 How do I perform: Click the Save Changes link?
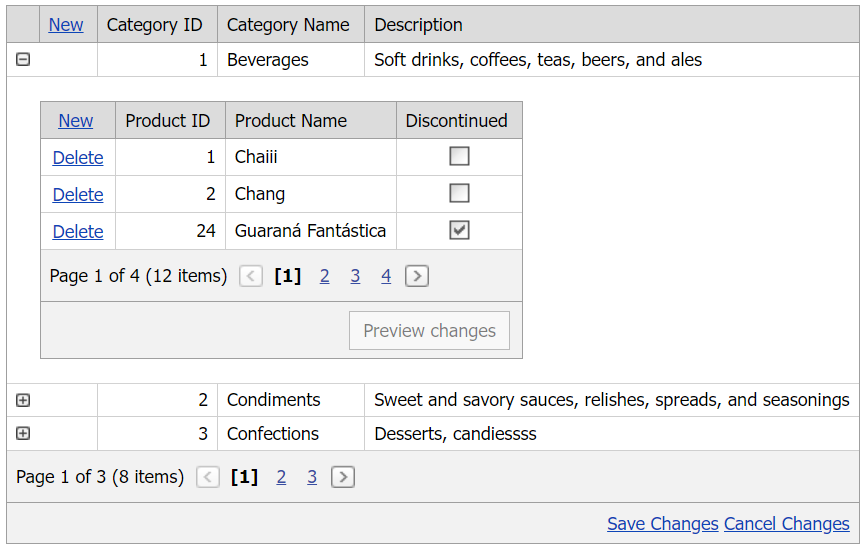pos(662,524)
